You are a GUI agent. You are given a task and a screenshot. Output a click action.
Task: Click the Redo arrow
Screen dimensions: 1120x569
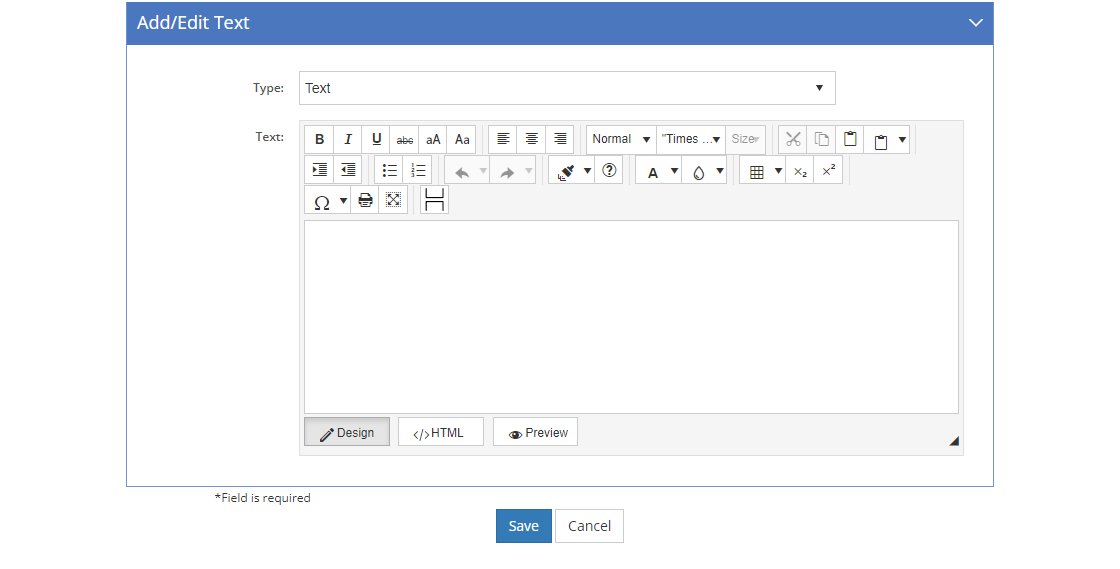click(x=507, y=172)
